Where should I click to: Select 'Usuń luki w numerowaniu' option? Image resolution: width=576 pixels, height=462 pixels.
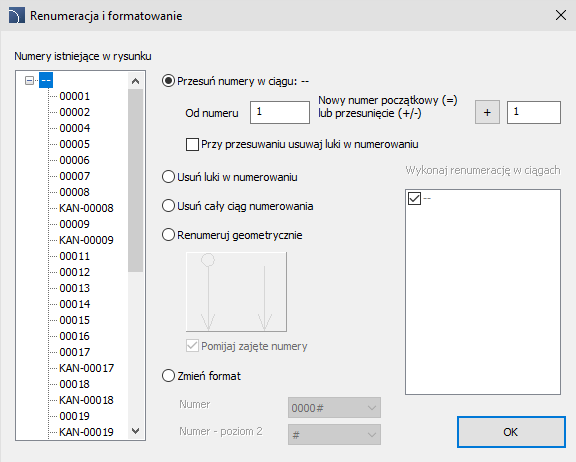pos(168,177)
